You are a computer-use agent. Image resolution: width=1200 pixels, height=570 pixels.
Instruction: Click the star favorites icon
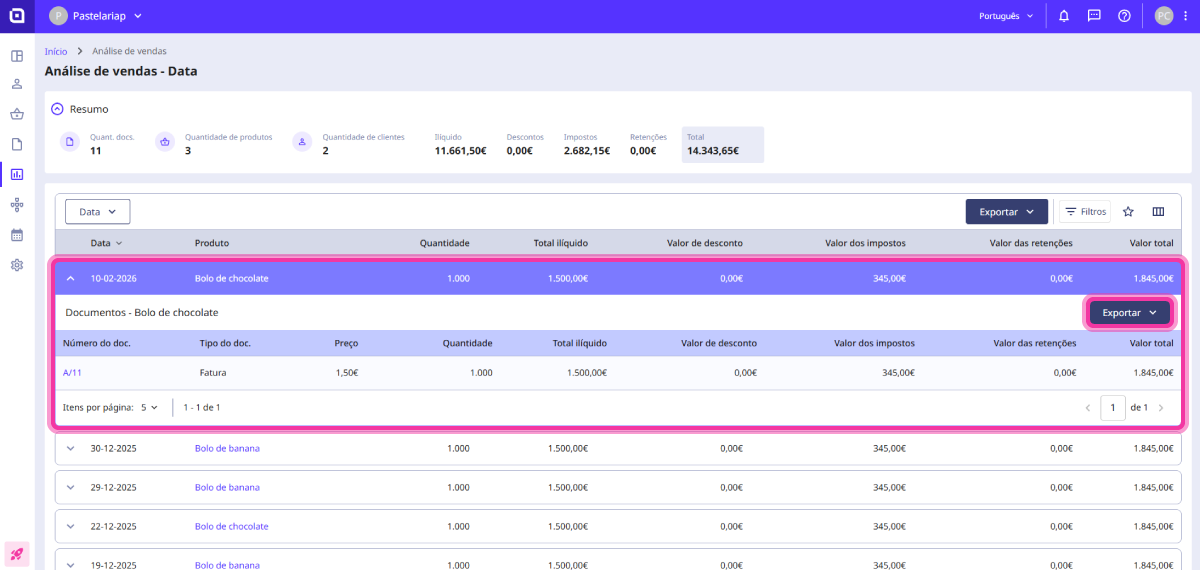[1128, 212]
